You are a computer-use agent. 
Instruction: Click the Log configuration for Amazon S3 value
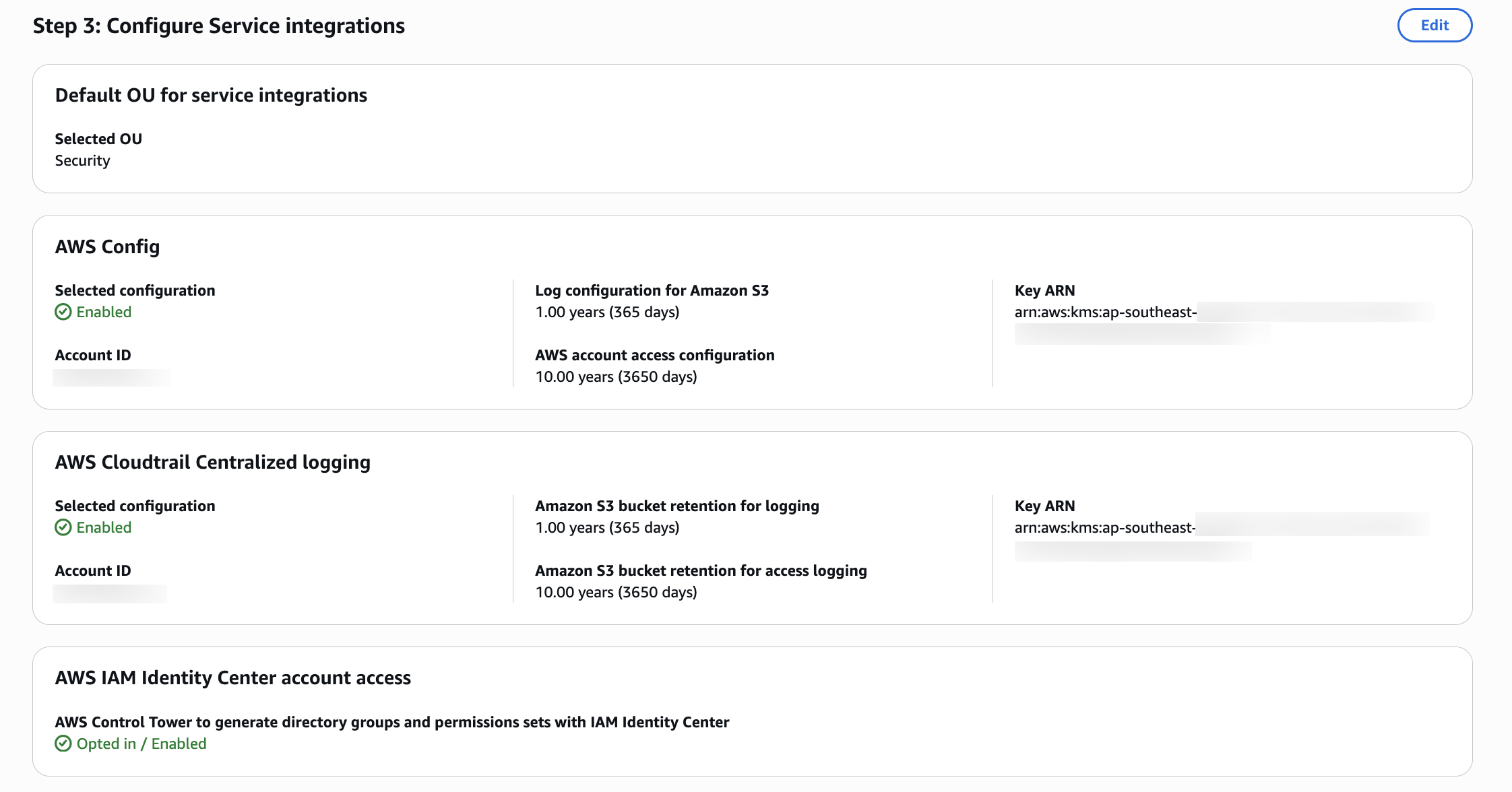point(606,312)
